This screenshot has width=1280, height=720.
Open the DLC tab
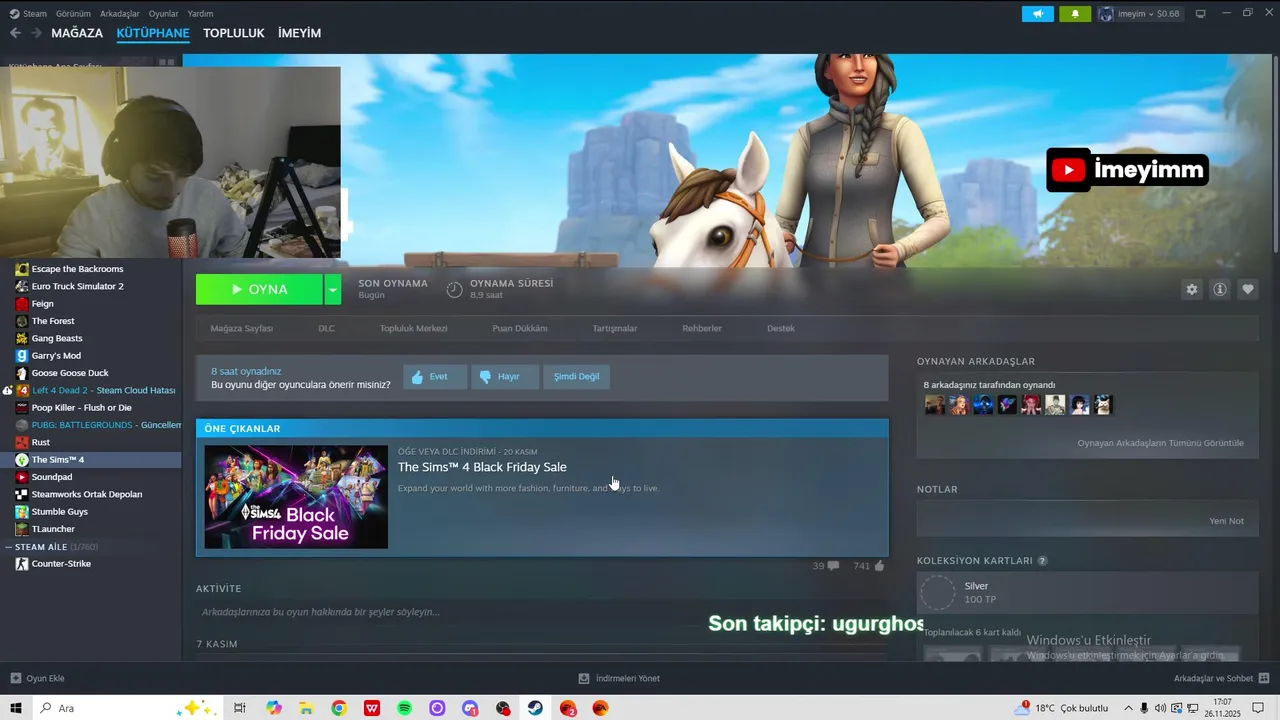click(x=327, y=328)
